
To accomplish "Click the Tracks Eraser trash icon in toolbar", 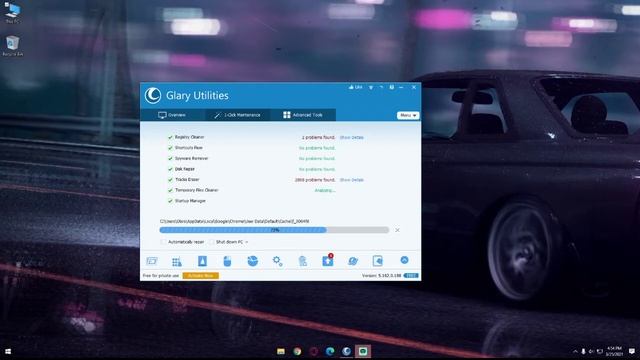I will (302, 261).
